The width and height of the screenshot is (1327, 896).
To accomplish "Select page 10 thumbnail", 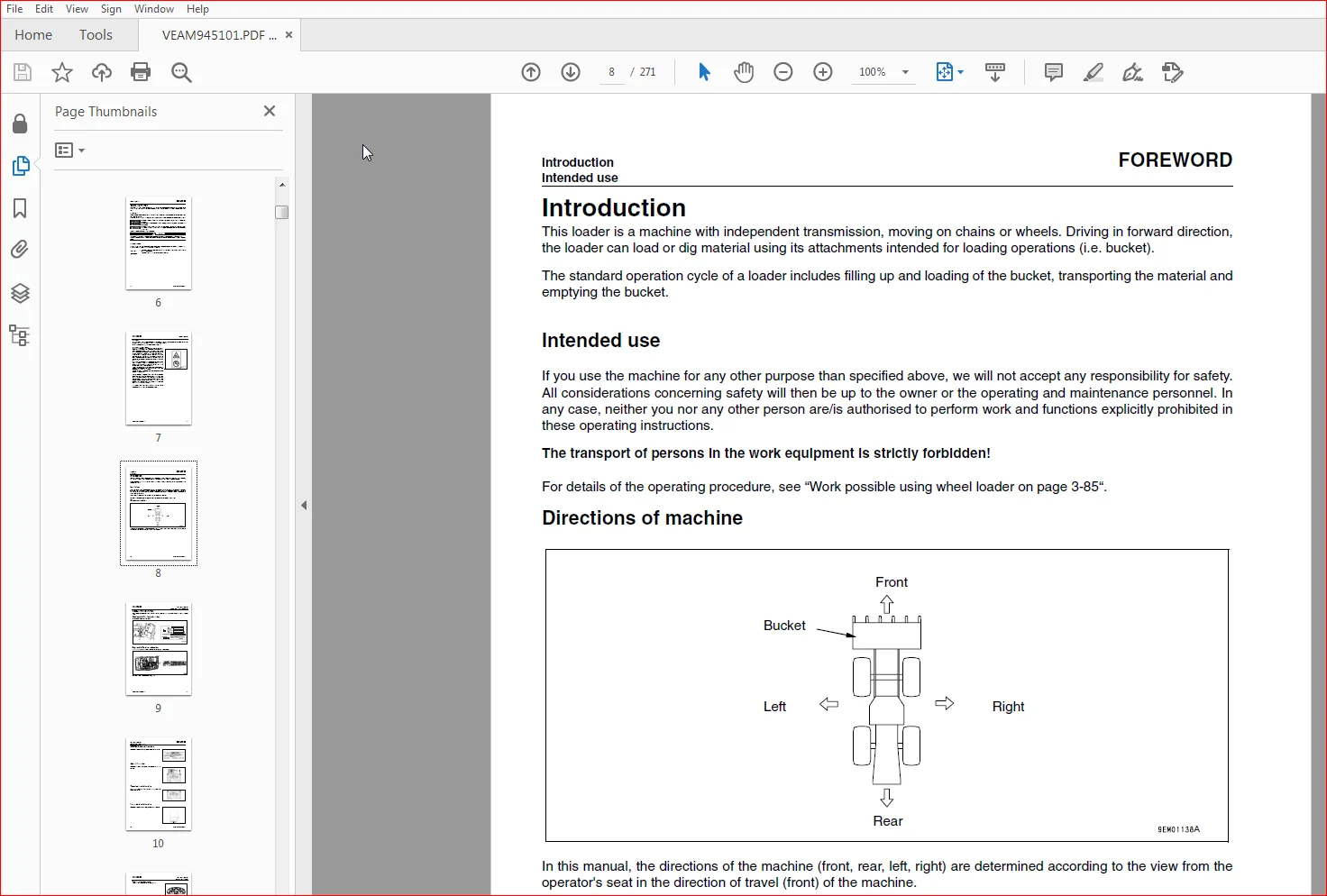I will tap(159, 784).
